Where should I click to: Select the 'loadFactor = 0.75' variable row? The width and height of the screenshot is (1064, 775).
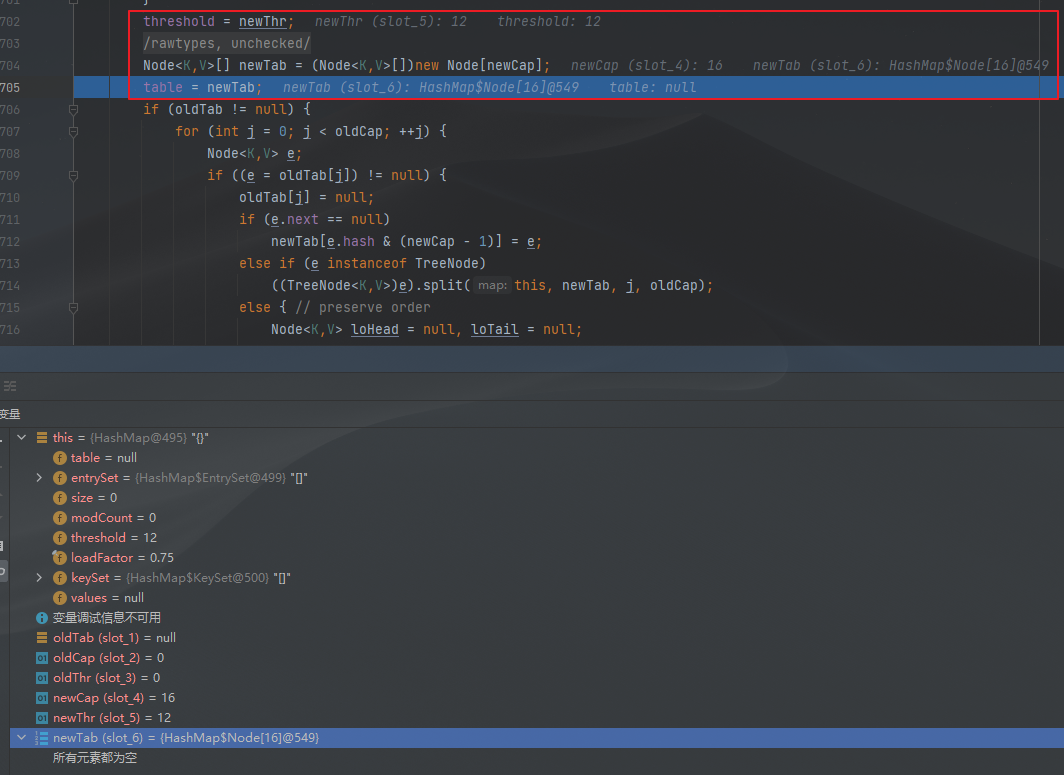(x=537, y=558)
